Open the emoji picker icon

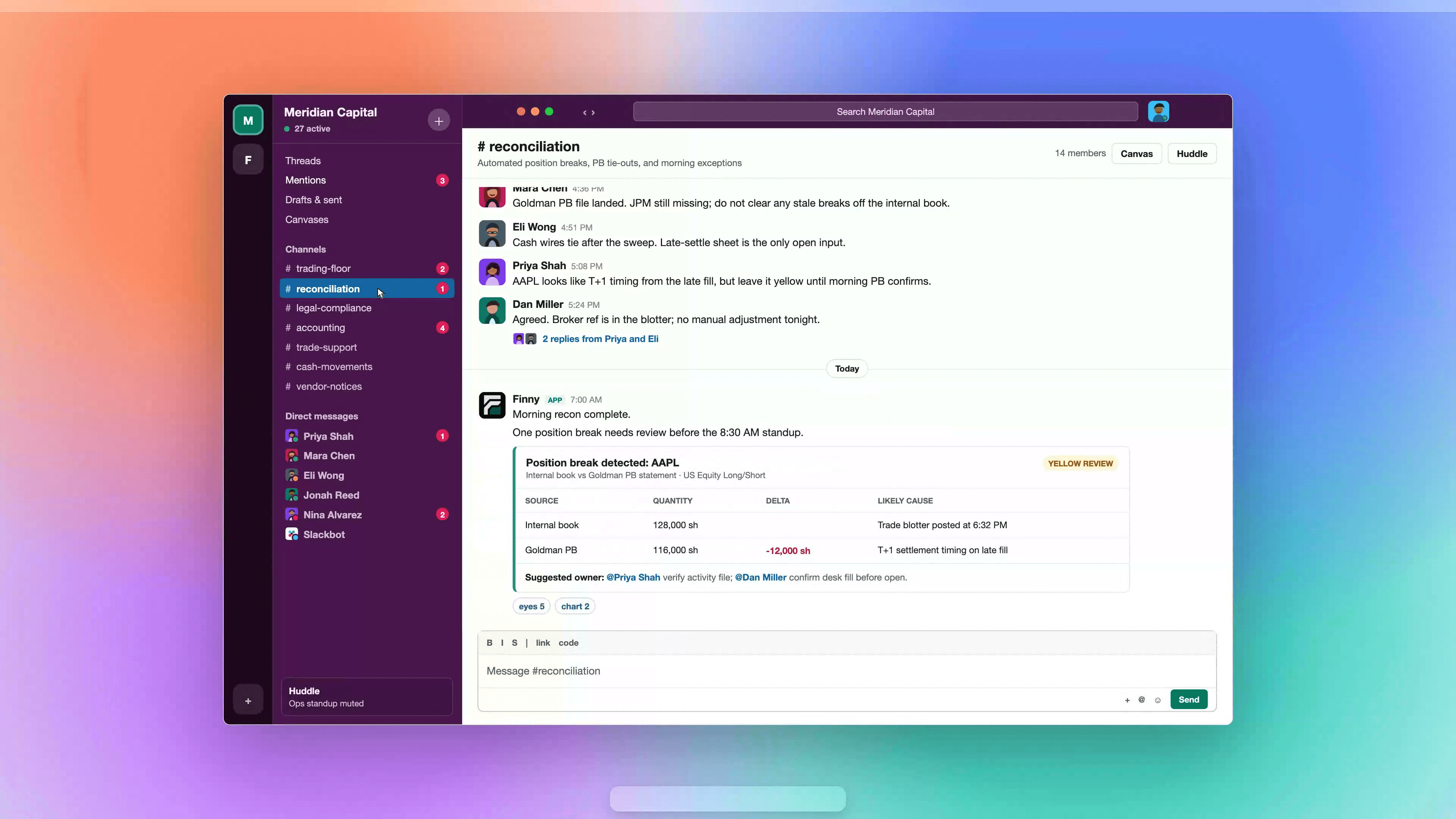pyautogui.click(x=1158, y=700)
